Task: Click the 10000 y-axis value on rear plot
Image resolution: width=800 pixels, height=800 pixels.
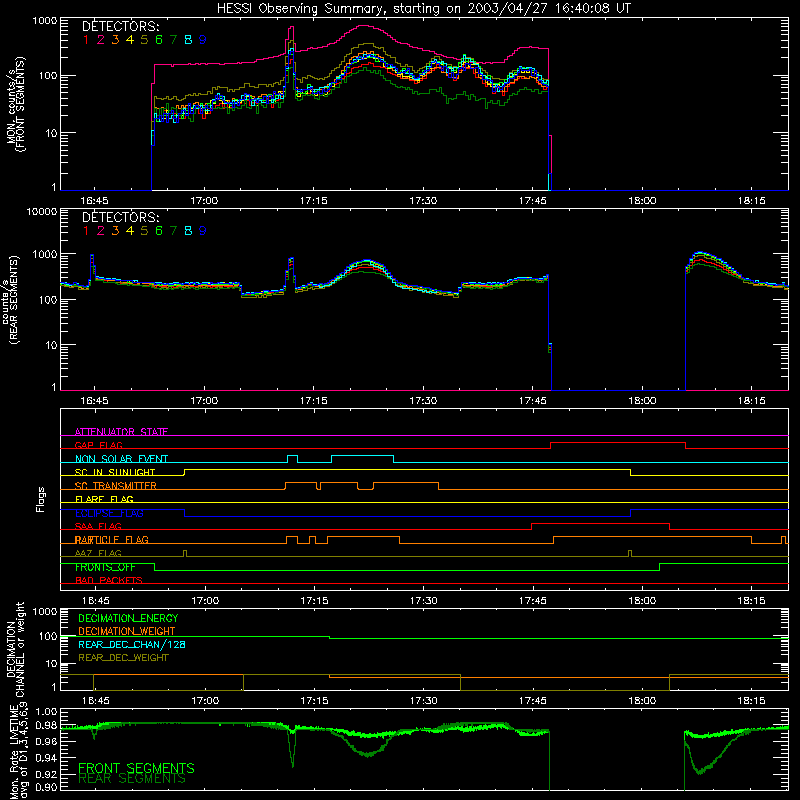Action: coord(42,211)
